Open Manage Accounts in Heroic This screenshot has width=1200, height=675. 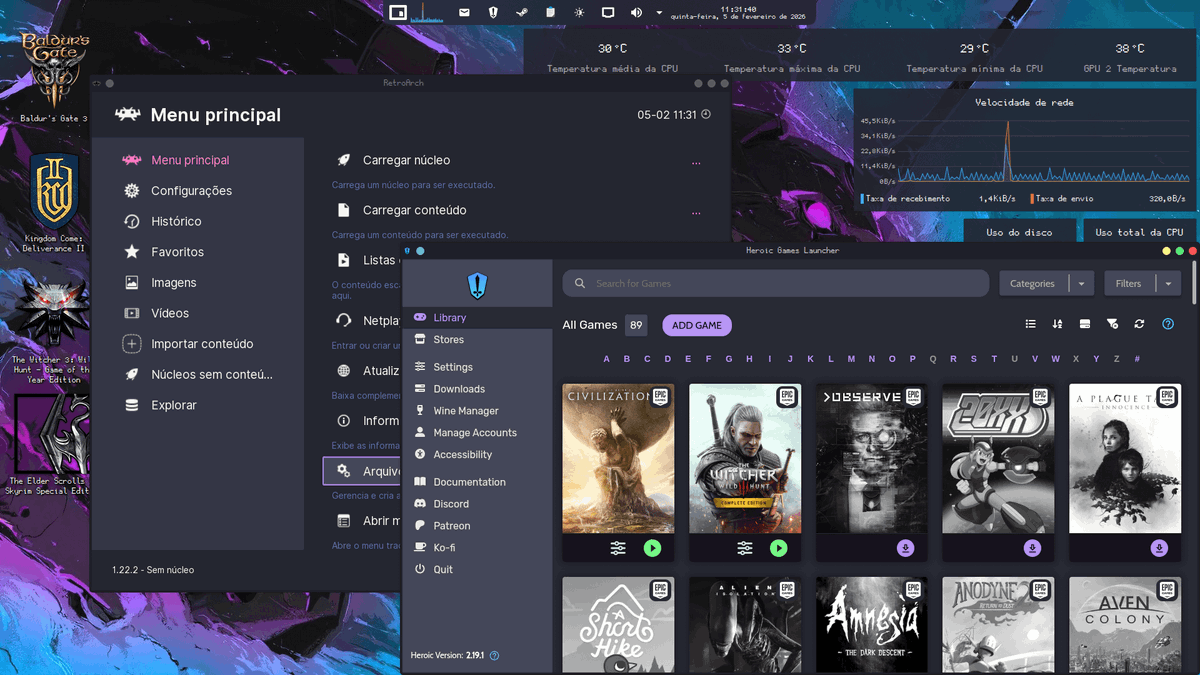tap(477, 433)
